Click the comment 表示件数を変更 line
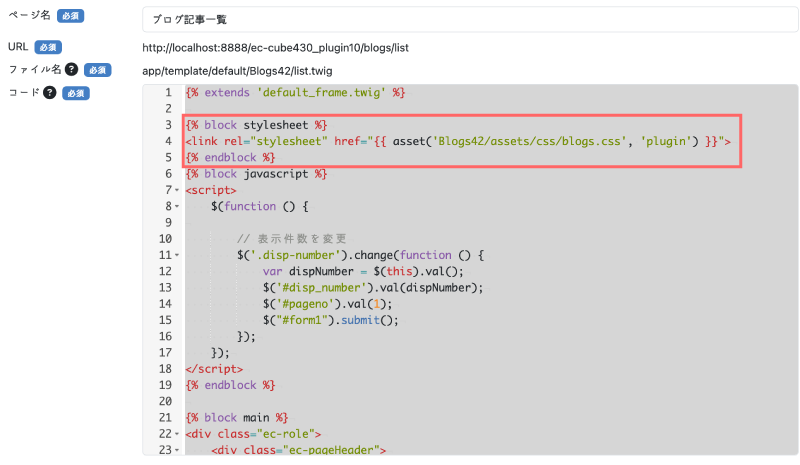The image size is (800, 465). (292, 239)
